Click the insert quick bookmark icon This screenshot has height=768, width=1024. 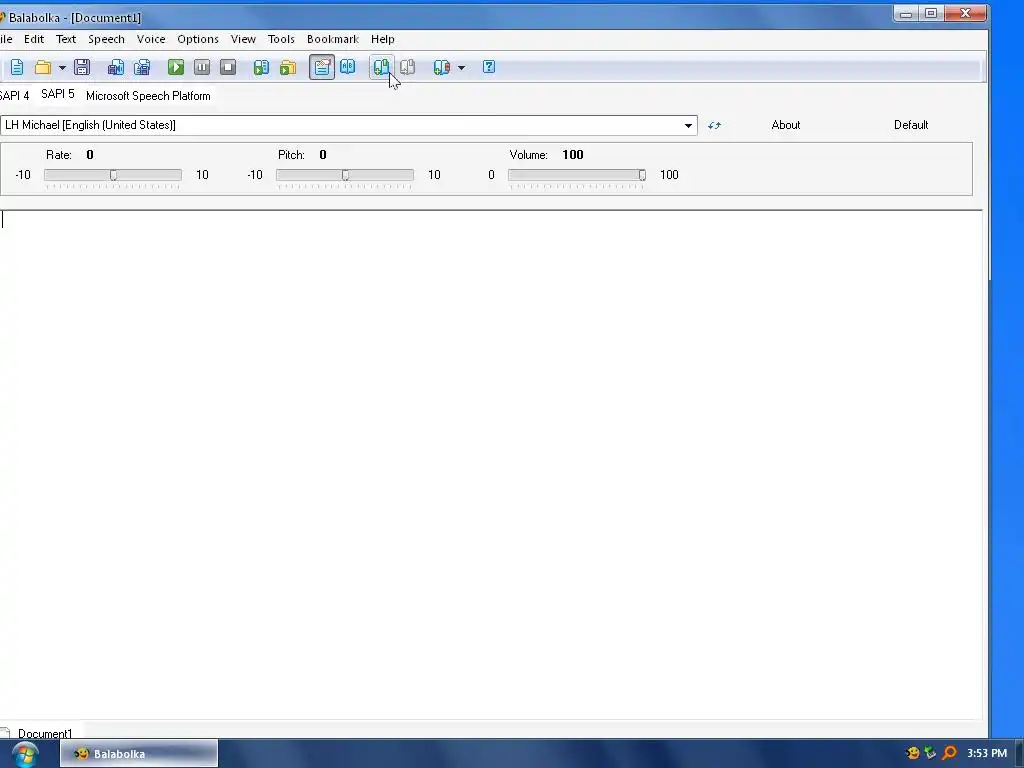[x=381, y=67]
